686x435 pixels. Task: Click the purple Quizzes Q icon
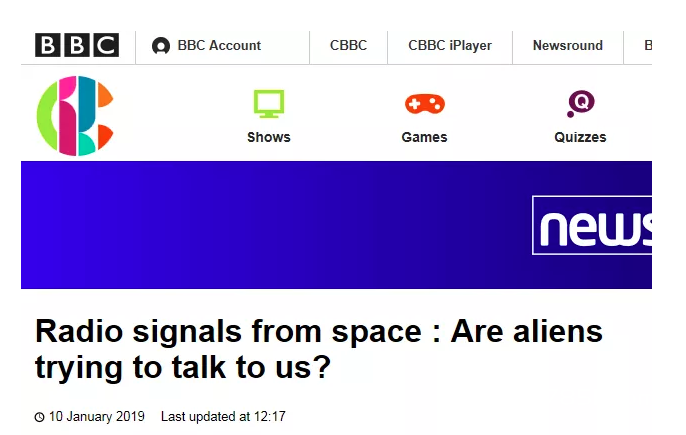tap(580, 103)
